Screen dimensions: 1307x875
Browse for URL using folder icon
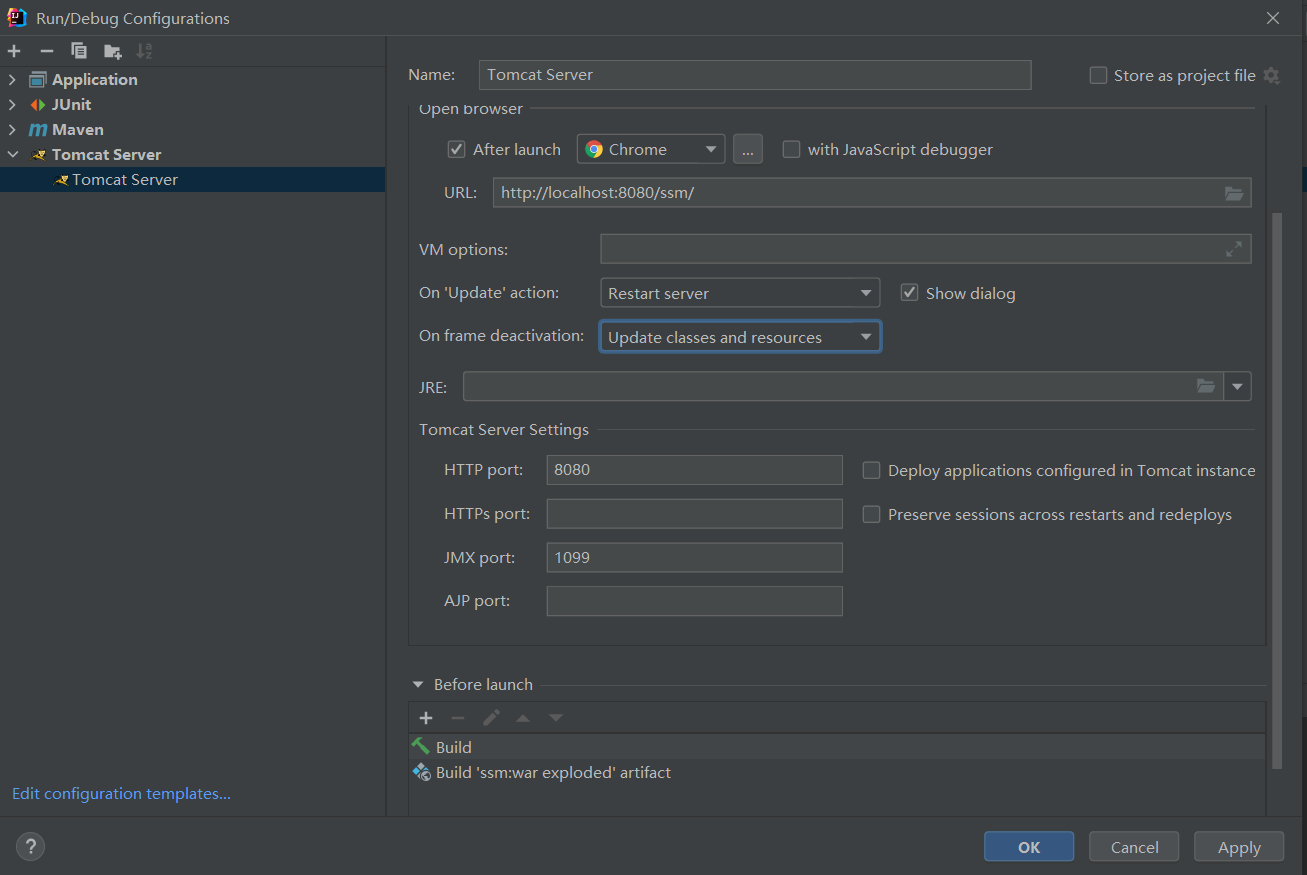1233,193
